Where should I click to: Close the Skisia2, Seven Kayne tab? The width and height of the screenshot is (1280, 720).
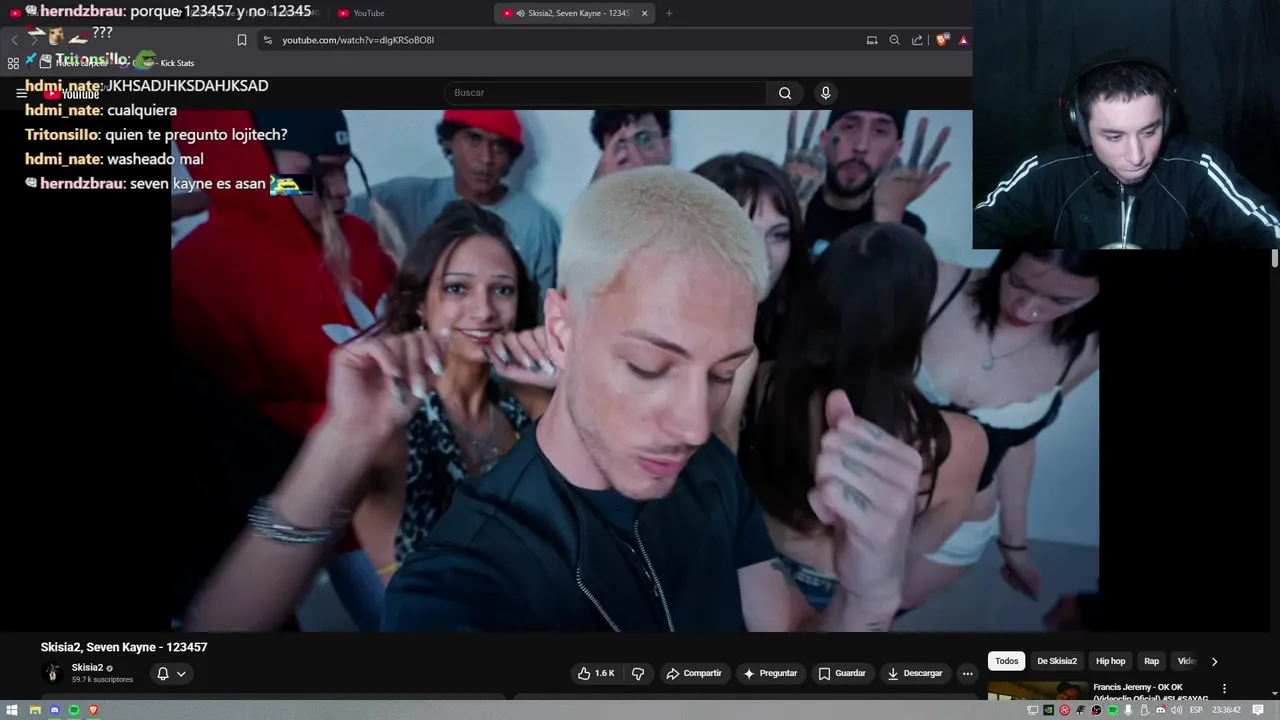644,13
